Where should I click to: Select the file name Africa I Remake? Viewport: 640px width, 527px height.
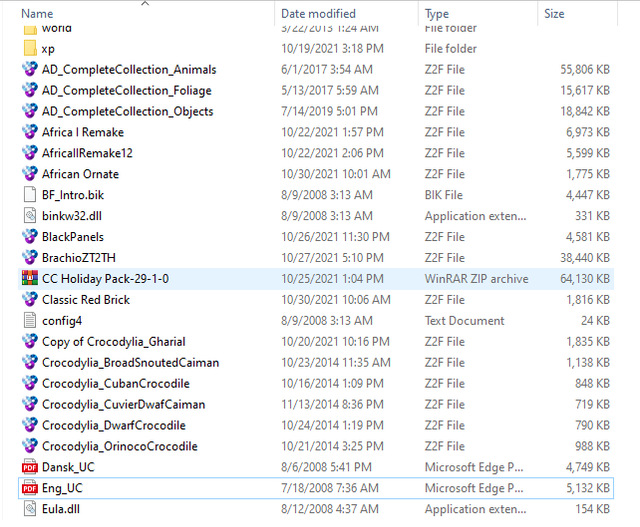tap(83, 132)
